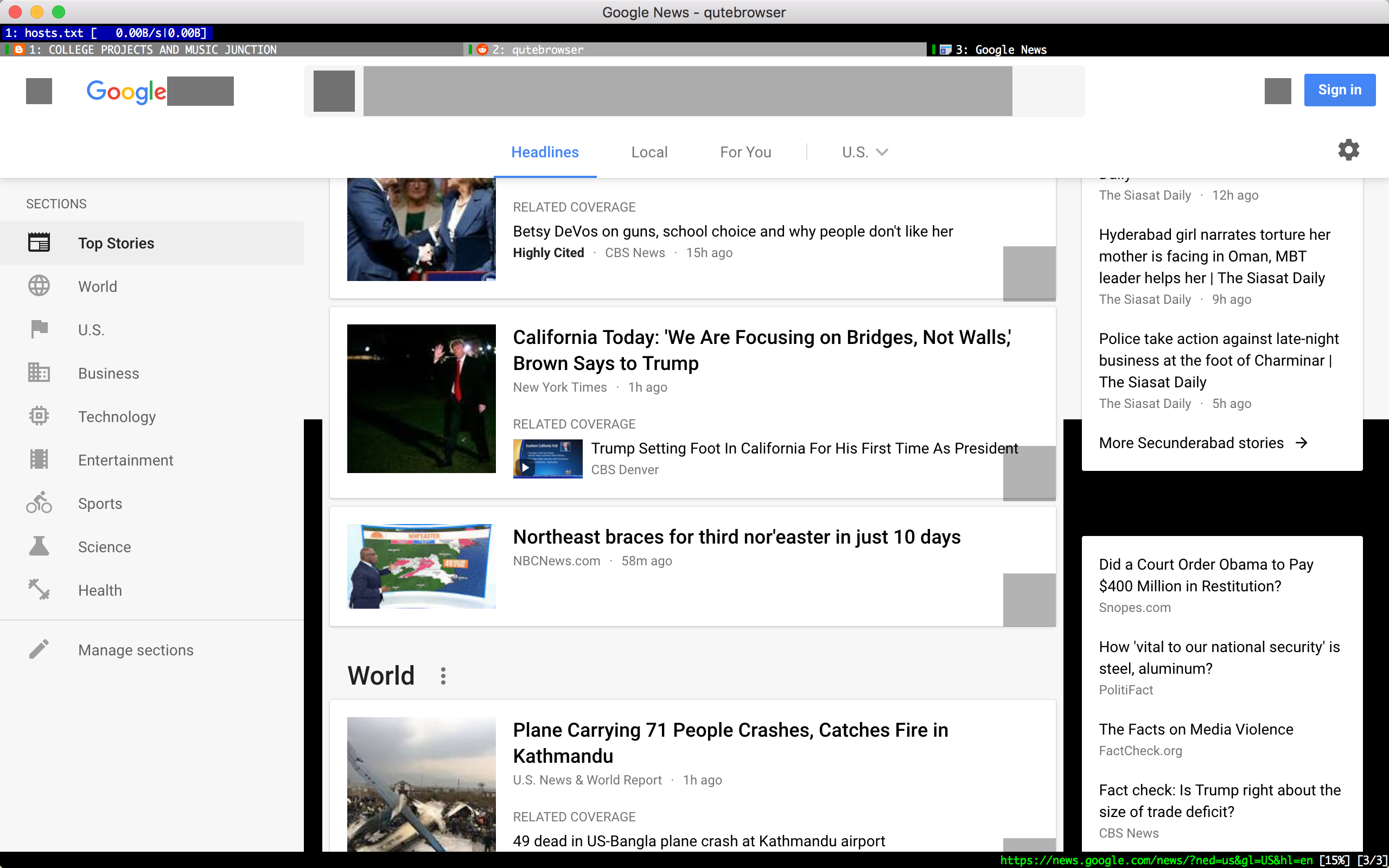This screenshot has width=1389, height=868.
Task: Open vital to national security steel story
Action: (x=1219, y=658)
